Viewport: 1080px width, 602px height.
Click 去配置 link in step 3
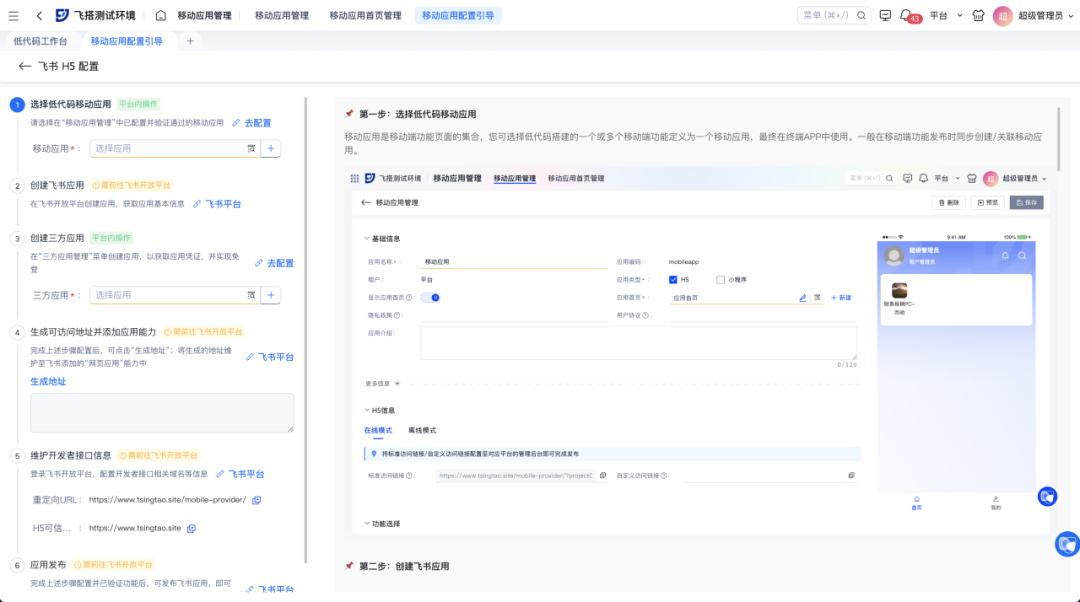(x=274, y=263)
